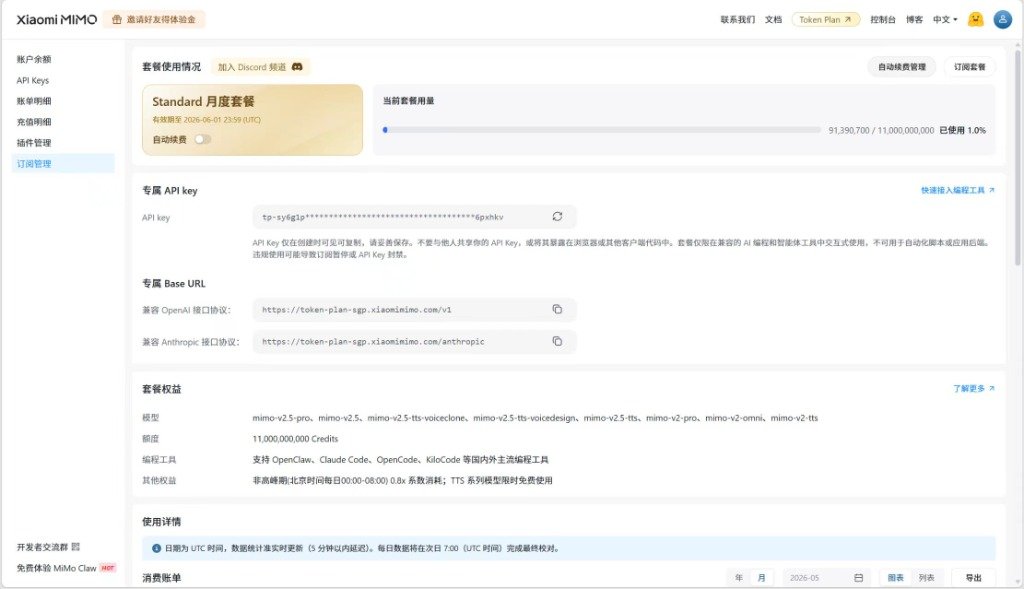This screenshot has height=589, width=1024.
Task: Click the OpenAI base URL field
Action: point(414,310)
